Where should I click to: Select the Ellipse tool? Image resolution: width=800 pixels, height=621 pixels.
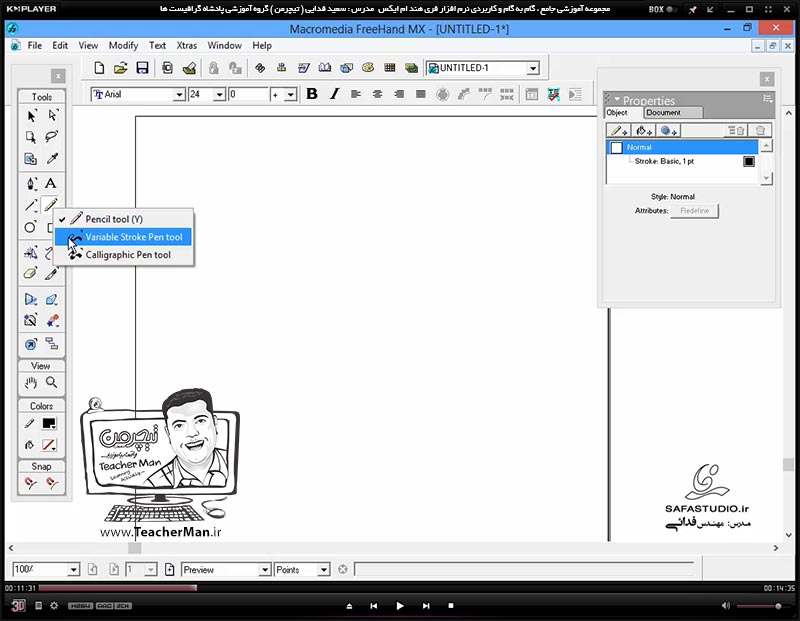point(31,227)
